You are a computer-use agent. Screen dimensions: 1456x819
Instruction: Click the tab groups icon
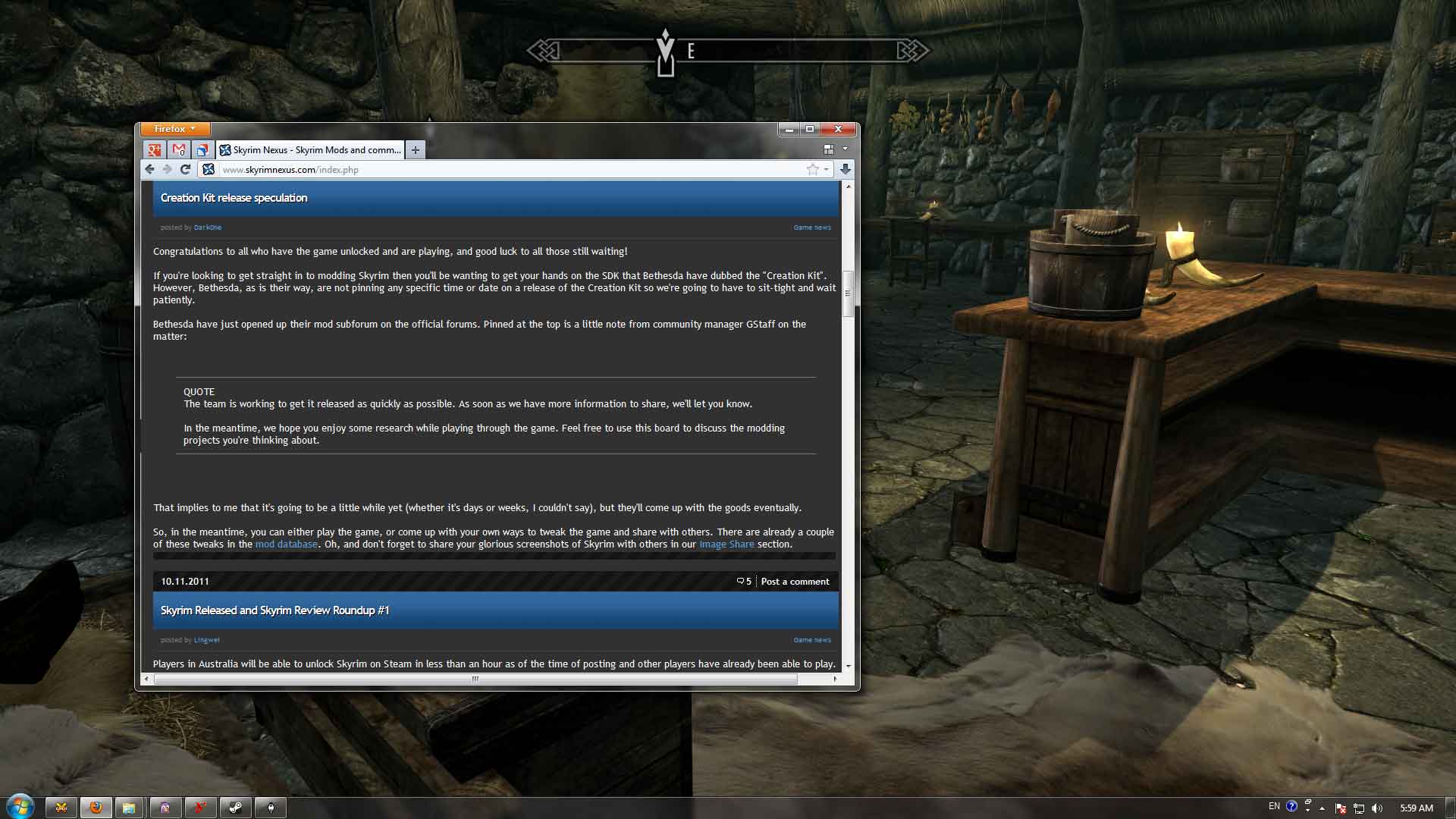829,150
